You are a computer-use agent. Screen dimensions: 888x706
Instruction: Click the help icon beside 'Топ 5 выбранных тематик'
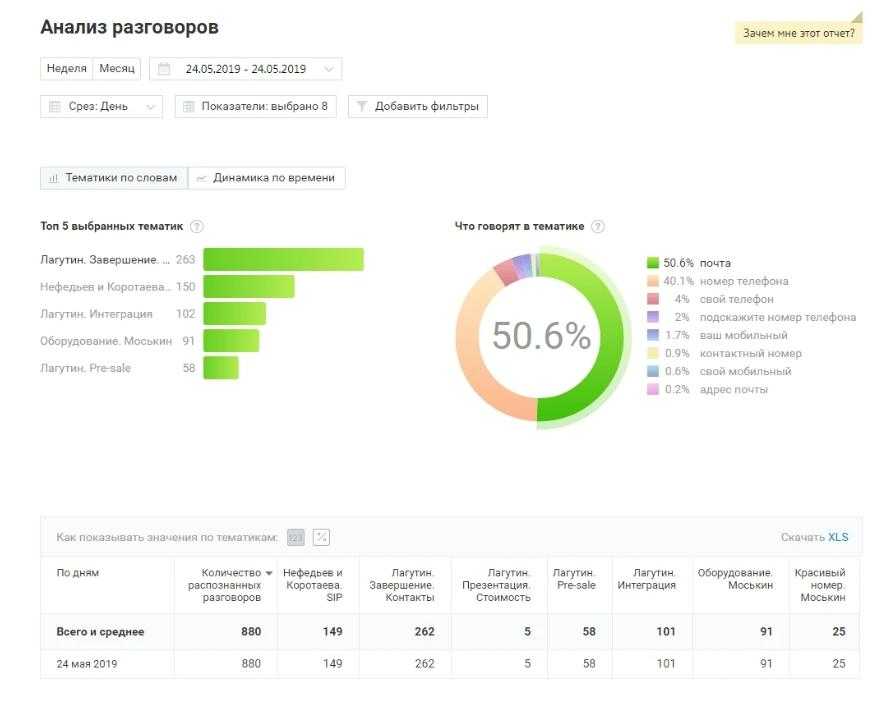click(197, 227)
